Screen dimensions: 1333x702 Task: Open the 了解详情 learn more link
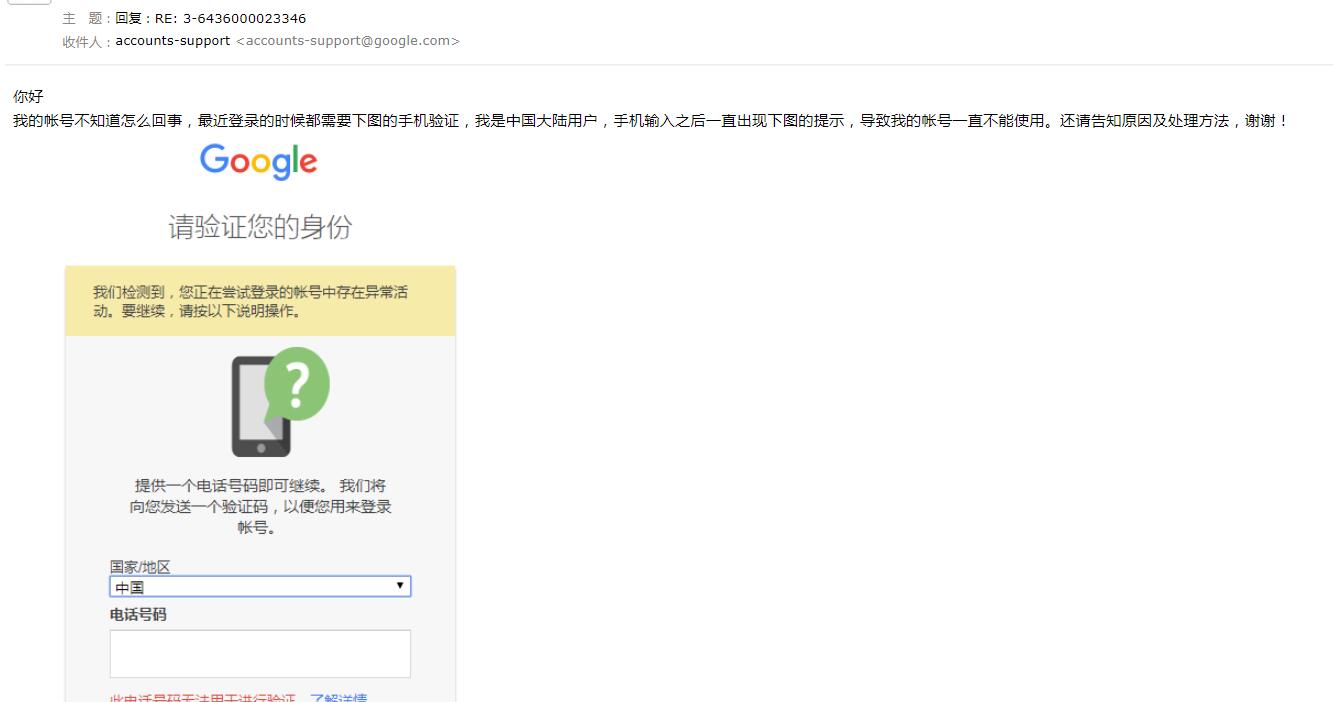338,697
